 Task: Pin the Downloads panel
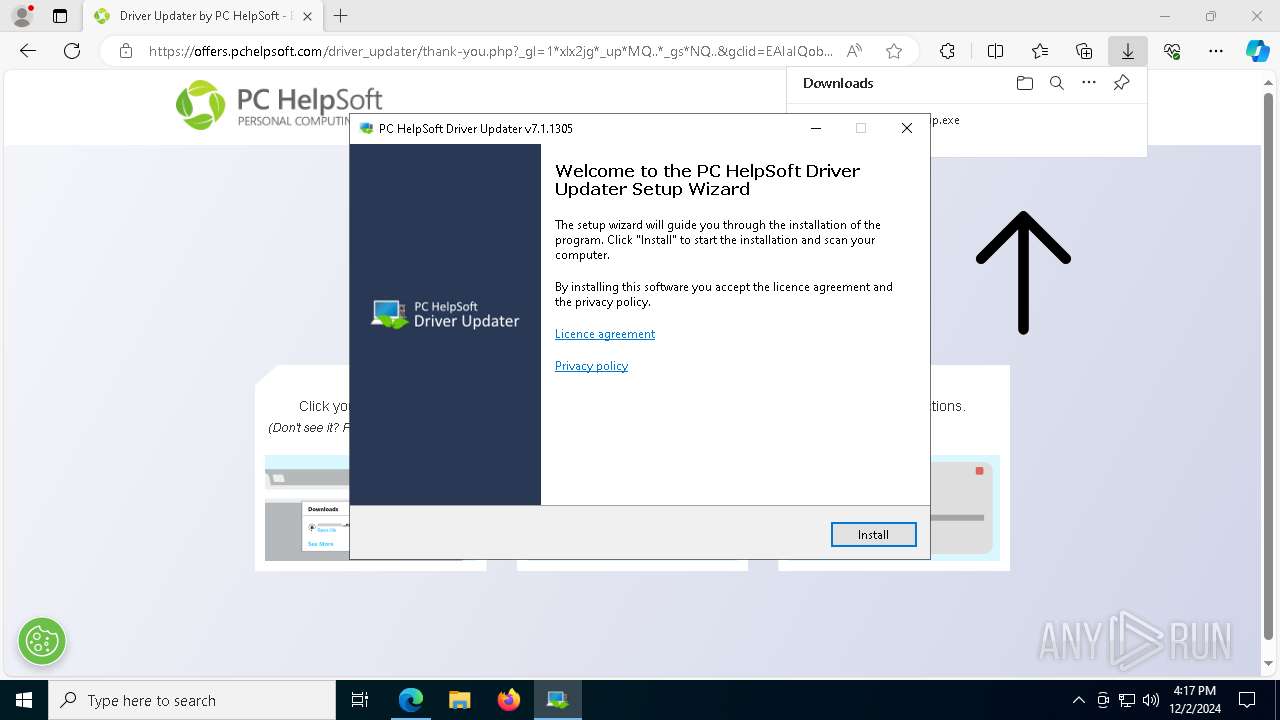(x=1121, y=83)
